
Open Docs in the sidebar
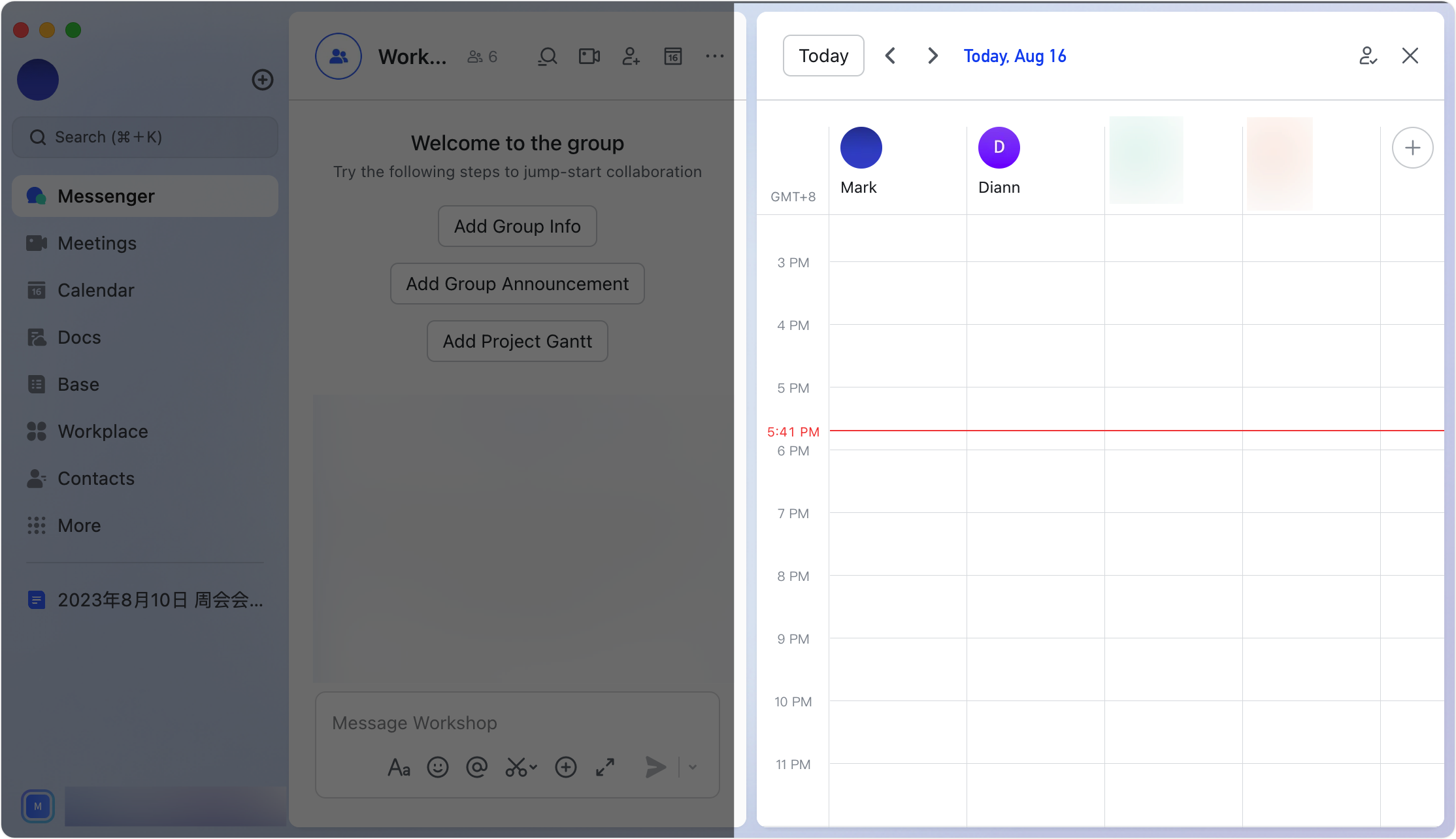coord(145,337)
